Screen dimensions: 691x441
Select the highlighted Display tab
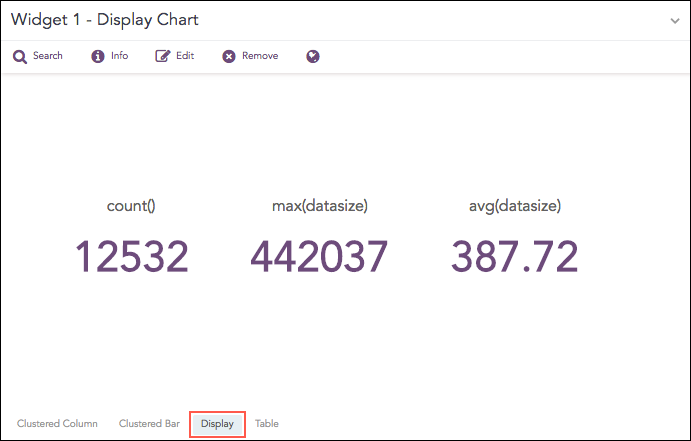[x=217, y=424]
